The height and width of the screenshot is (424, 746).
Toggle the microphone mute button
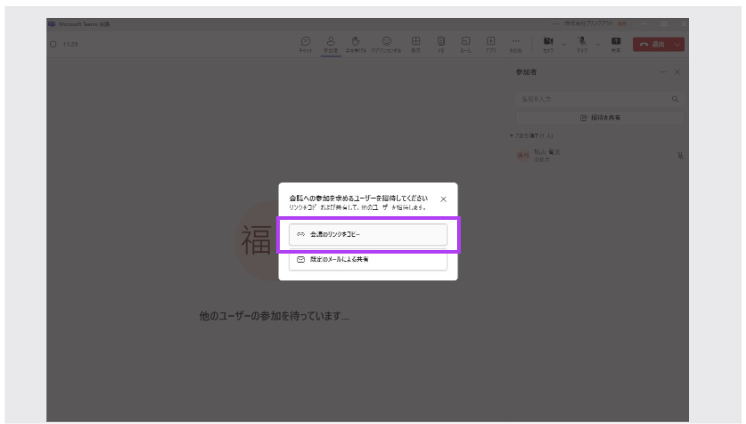(582, 44)
